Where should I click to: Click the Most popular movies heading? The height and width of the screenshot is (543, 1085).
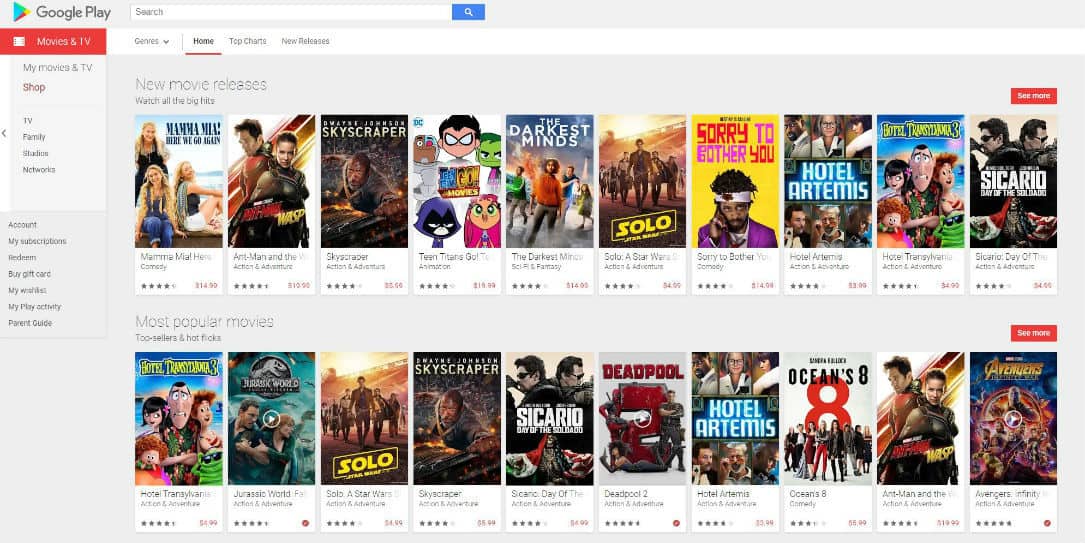click(204, 322)
